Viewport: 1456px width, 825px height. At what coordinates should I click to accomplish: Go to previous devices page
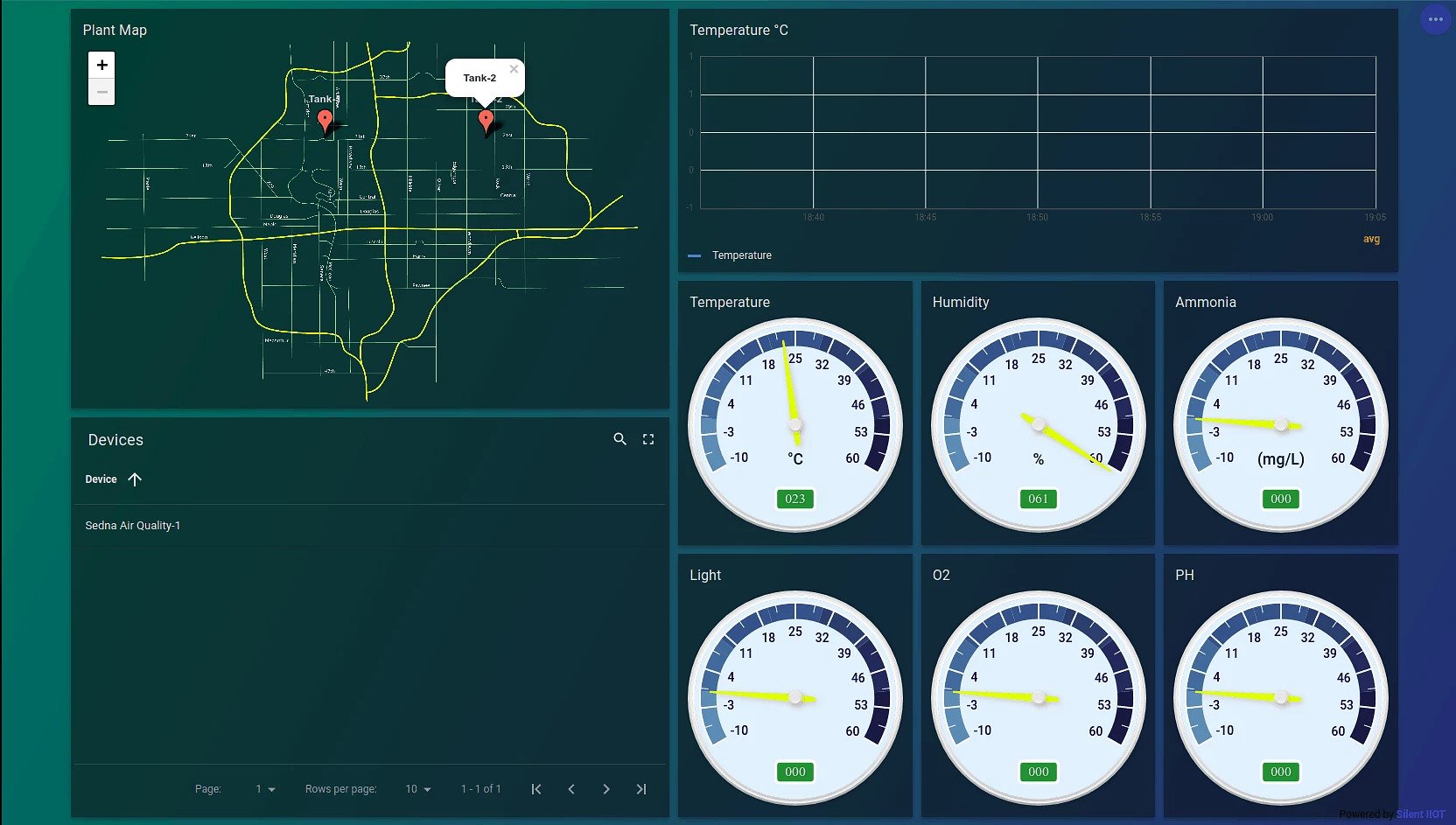coord(571,788)
